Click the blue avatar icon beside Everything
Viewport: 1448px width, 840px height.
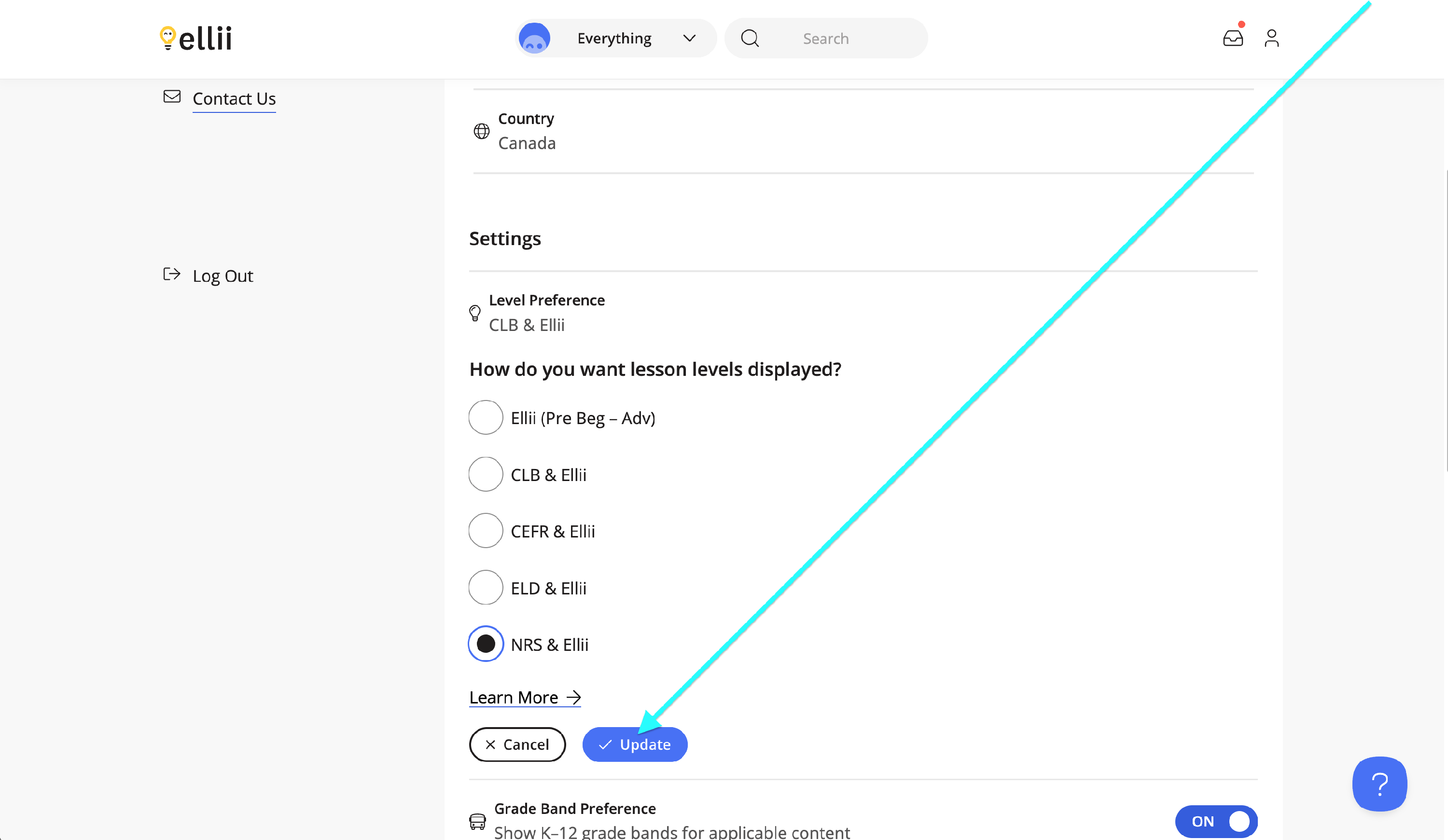click(534, 39)
